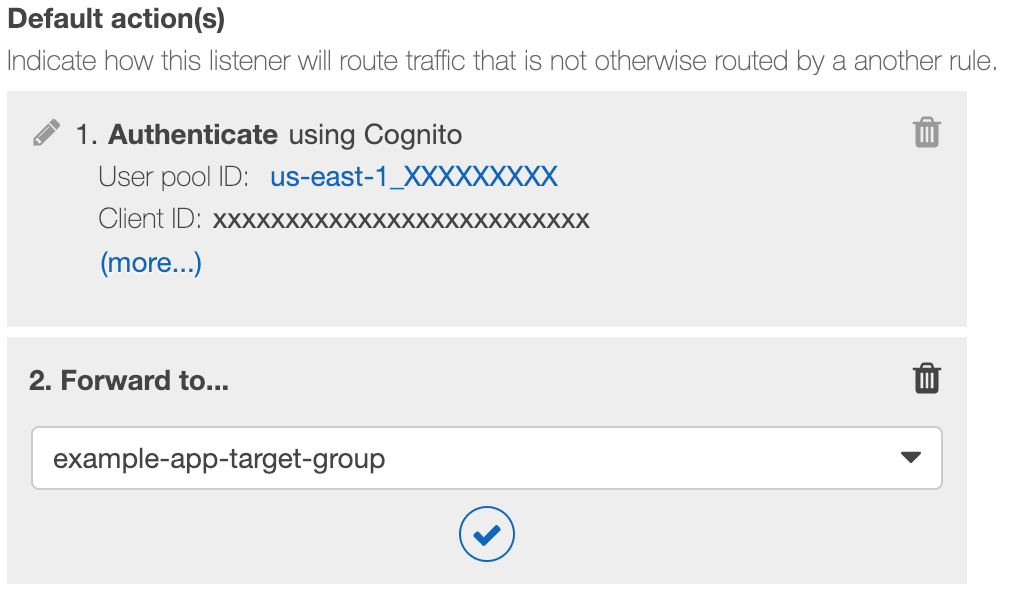Open the example-app-target-group dropdown
This screenshot has height=591, width=1010.
pos(487,458)
